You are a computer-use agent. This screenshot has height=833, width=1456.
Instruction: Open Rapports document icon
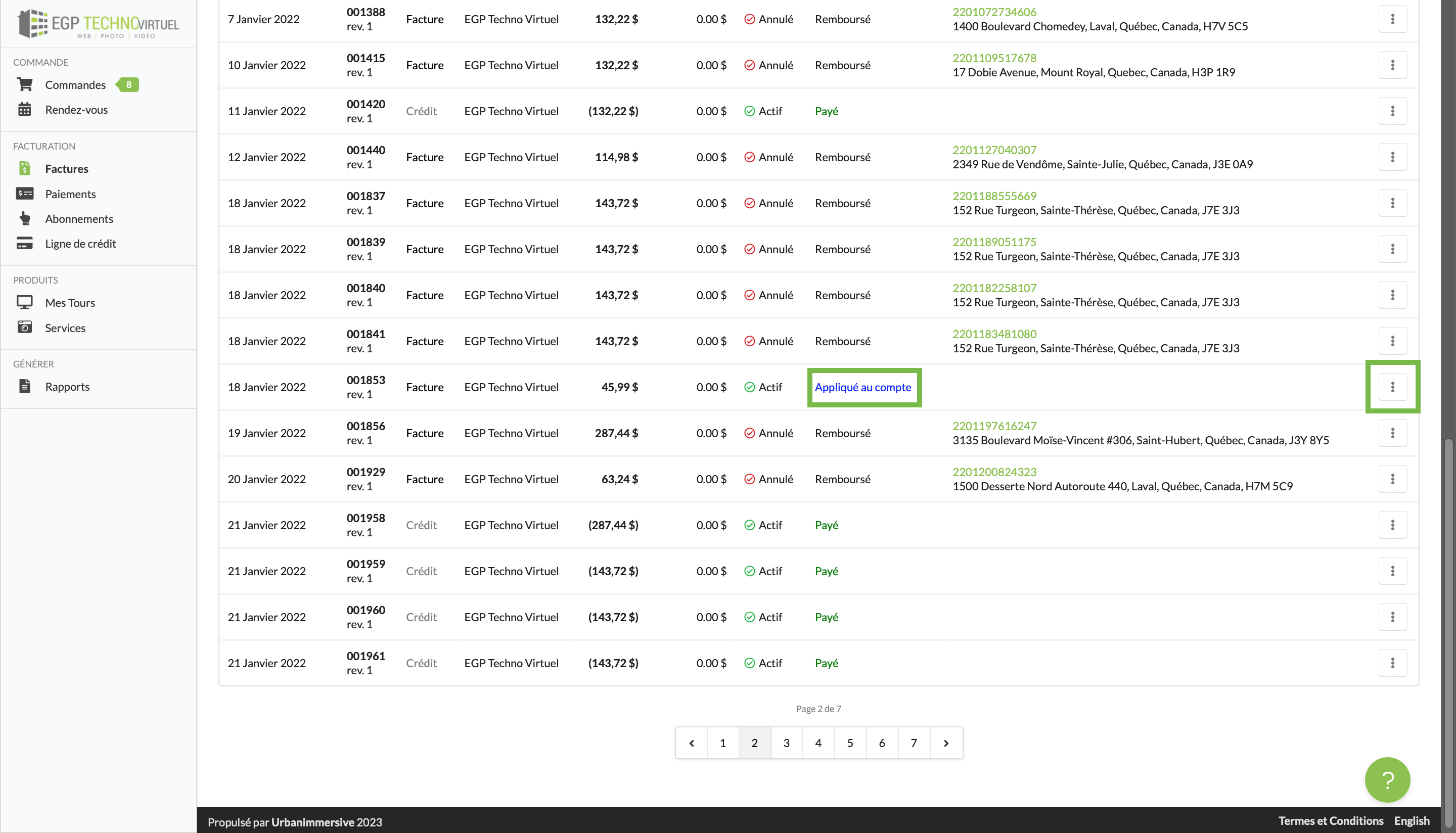pos(25,387)
